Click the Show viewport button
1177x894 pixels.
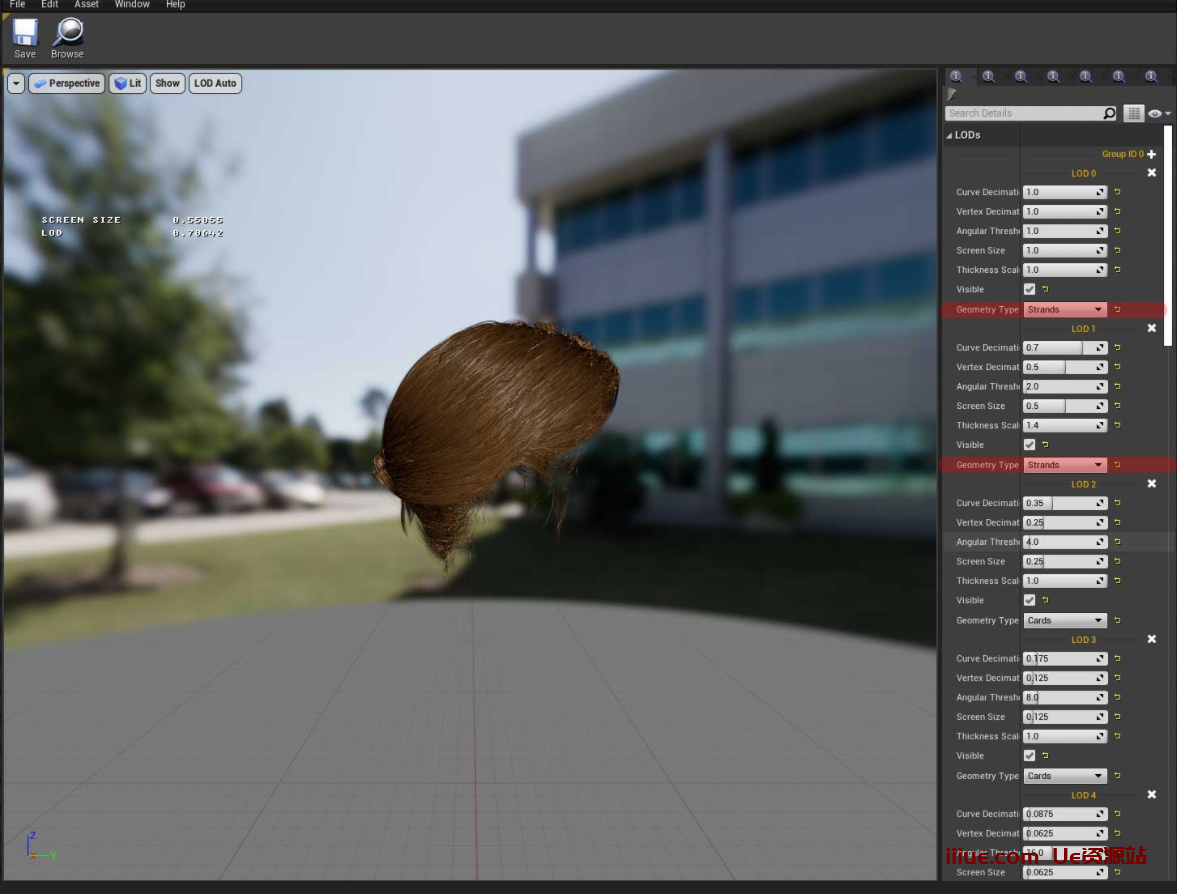point(167,83)
